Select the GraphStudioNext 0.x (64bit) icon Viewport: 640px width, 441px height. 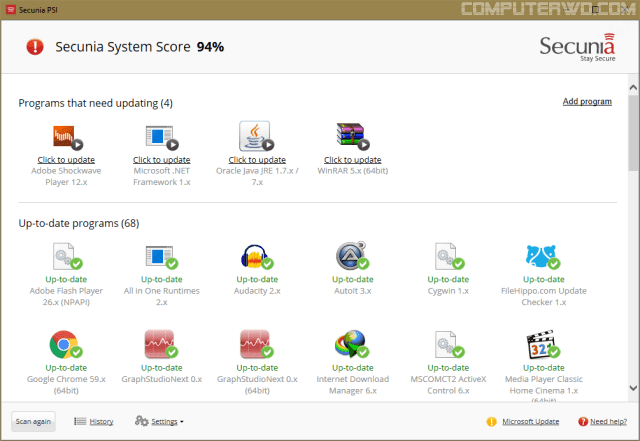pyautogui.click(x=257, y=344)
